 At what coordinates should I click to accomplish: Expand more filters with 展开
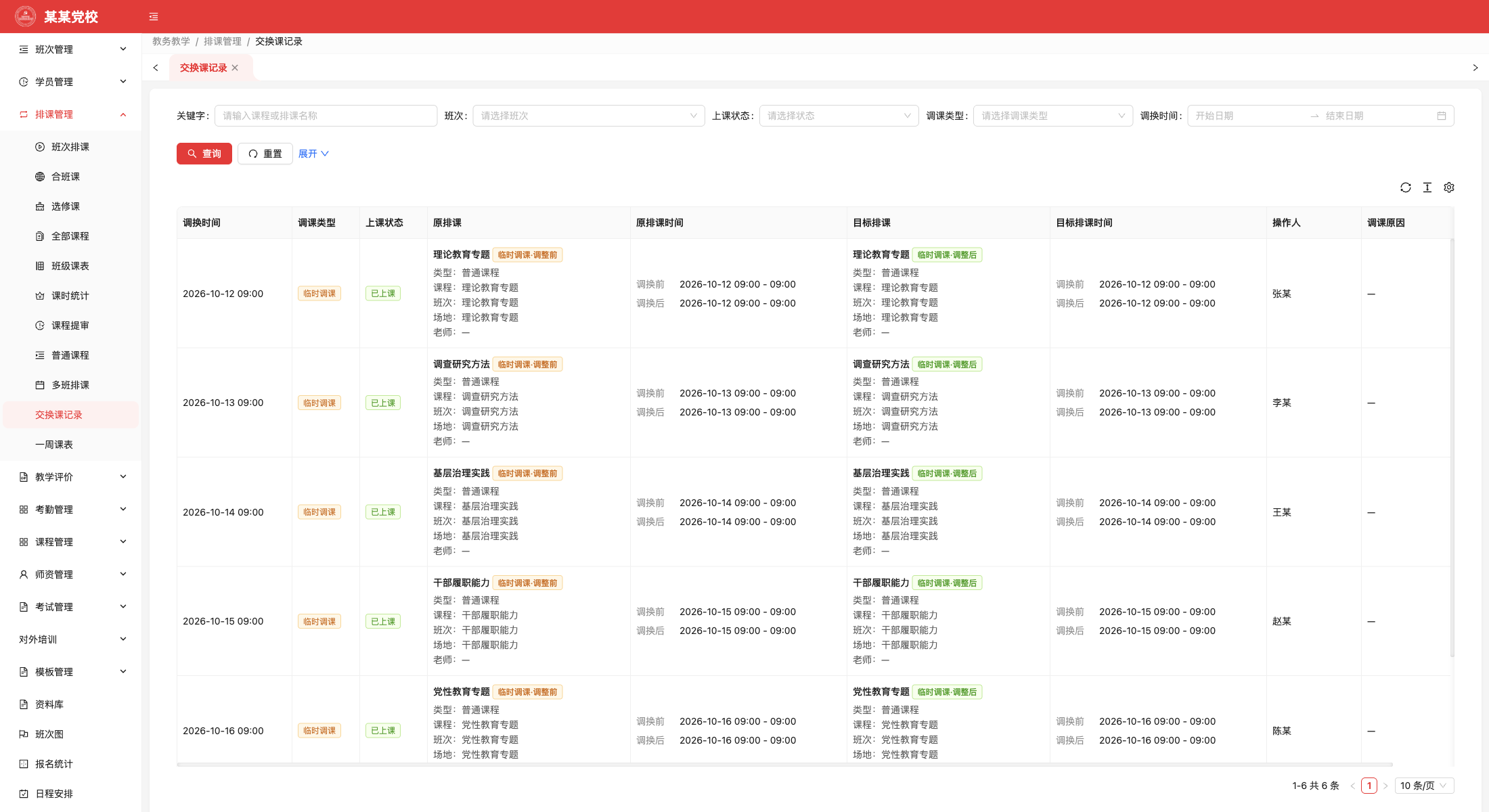tap(313, 154)
